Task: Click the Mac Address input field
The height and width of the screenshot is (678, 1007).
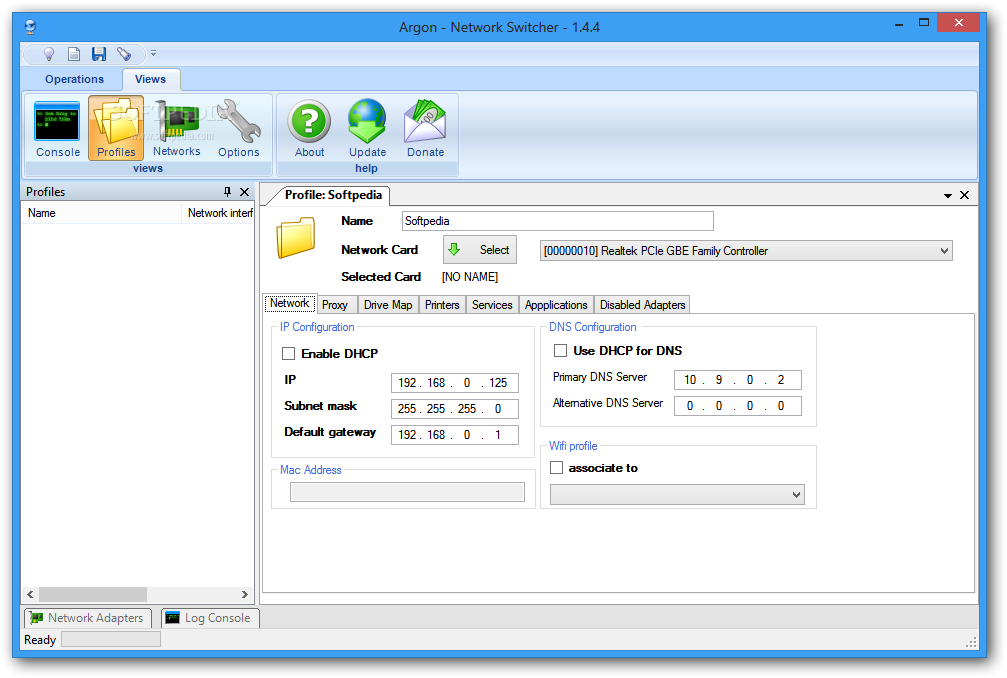Action: click(x=407, y=492)
